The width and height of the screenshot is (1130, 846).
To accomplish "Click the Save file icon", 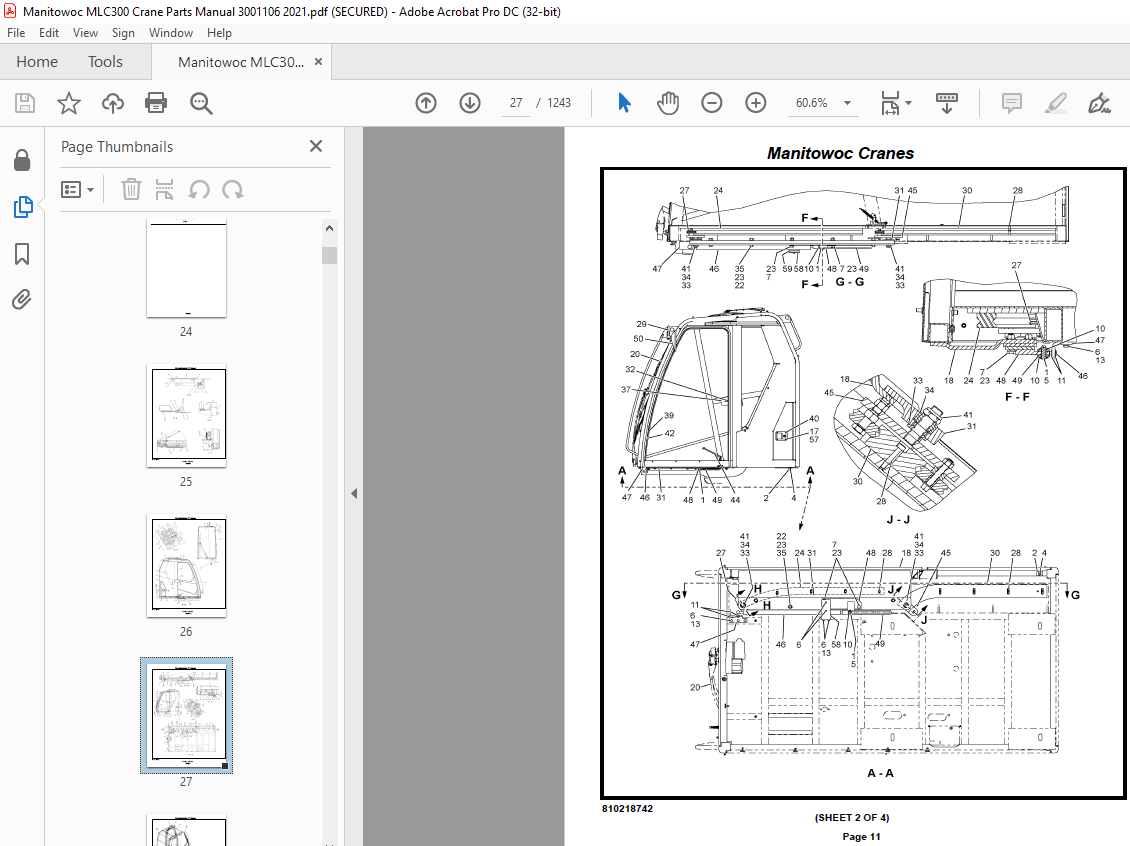I will [x=25, y=103].
